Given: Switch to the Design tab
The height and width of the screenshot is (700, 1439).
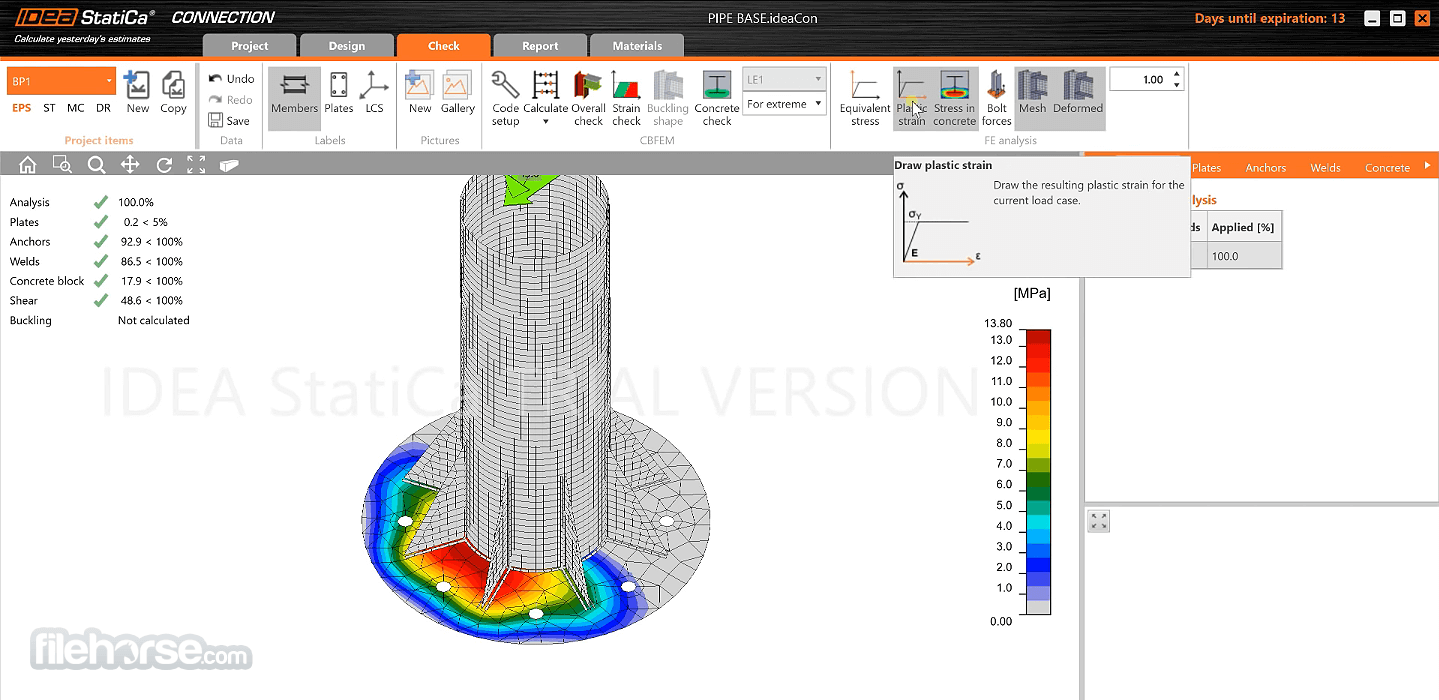Looking at the screenshot, I should pyautogui.click(x=347, y=45).
